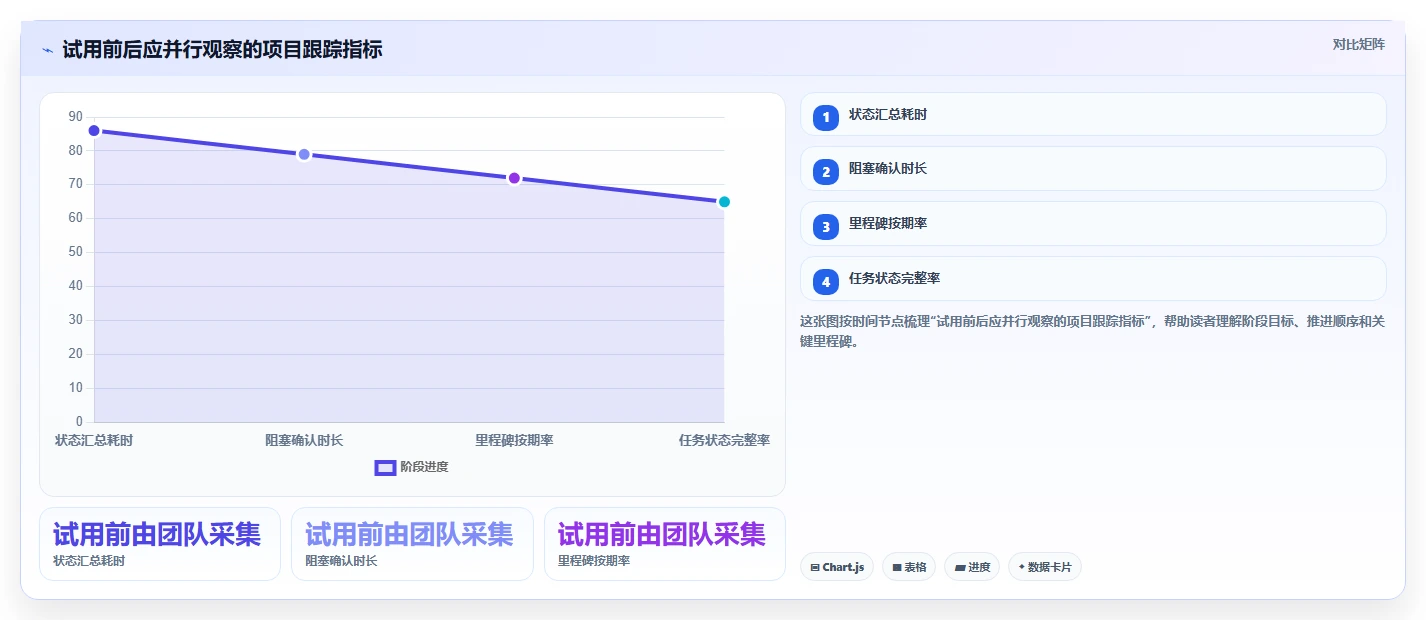
Task: Click the teal chart data point at 65
Action: click(724, 202)
